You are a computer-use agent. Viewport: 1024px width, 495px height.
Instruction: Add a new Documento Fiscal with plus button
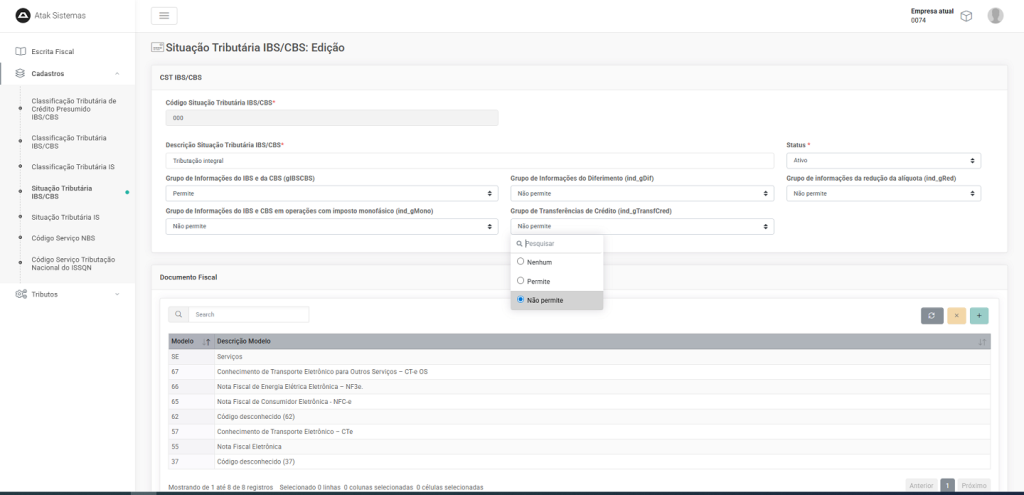[x=979, y=315]
